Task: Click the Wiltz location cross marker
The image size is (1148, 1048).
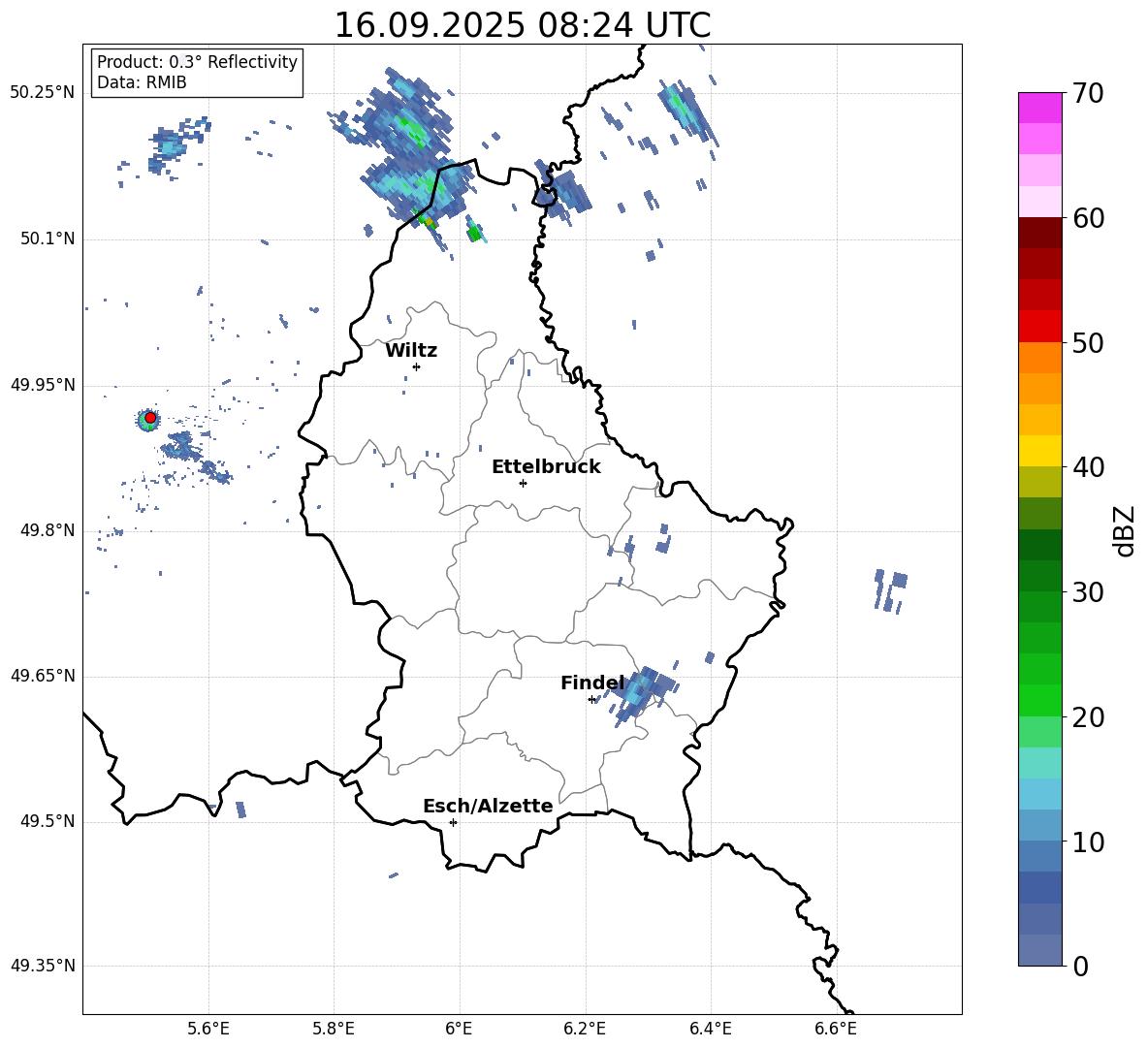Action: pos(416,366)
